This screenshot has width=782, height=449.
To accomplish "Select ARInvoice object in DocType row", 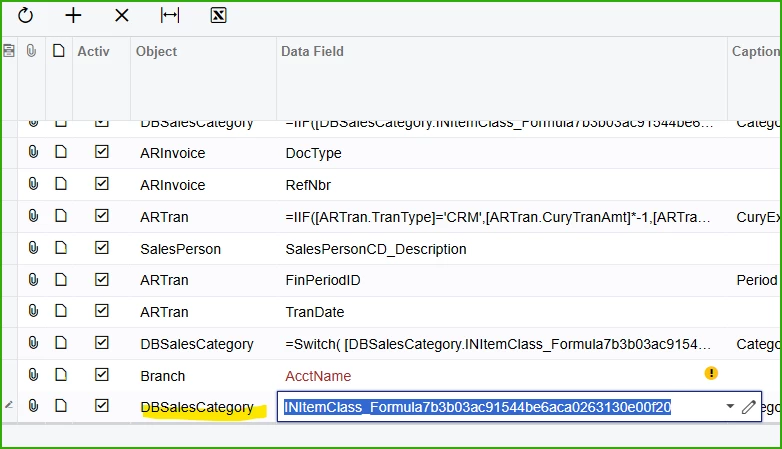I will tap(203, 153).
